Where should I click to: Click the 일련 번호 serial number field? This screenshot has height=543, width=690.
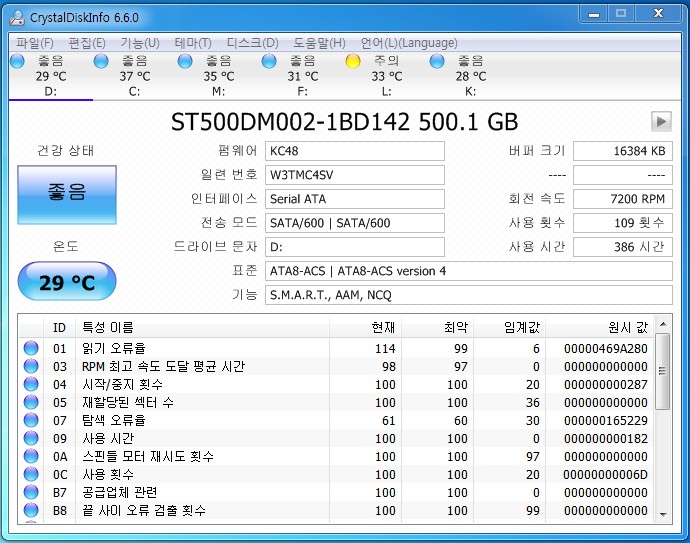click(355, 175)
